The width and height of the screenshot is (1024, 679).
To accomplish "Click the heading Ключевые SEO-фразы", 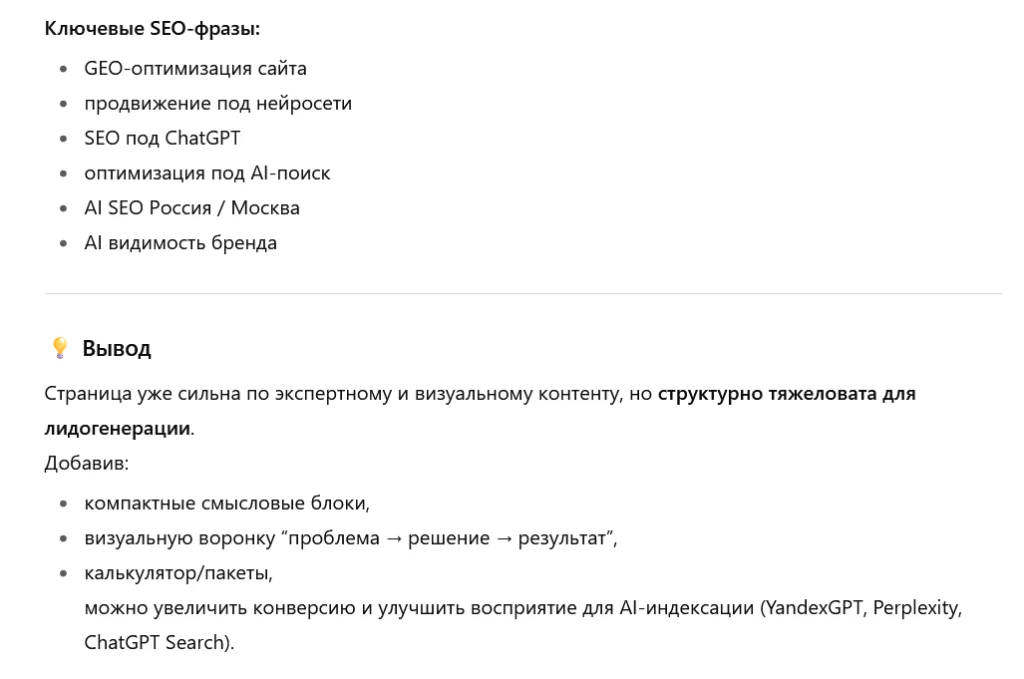I will click(x=152, y=29).
